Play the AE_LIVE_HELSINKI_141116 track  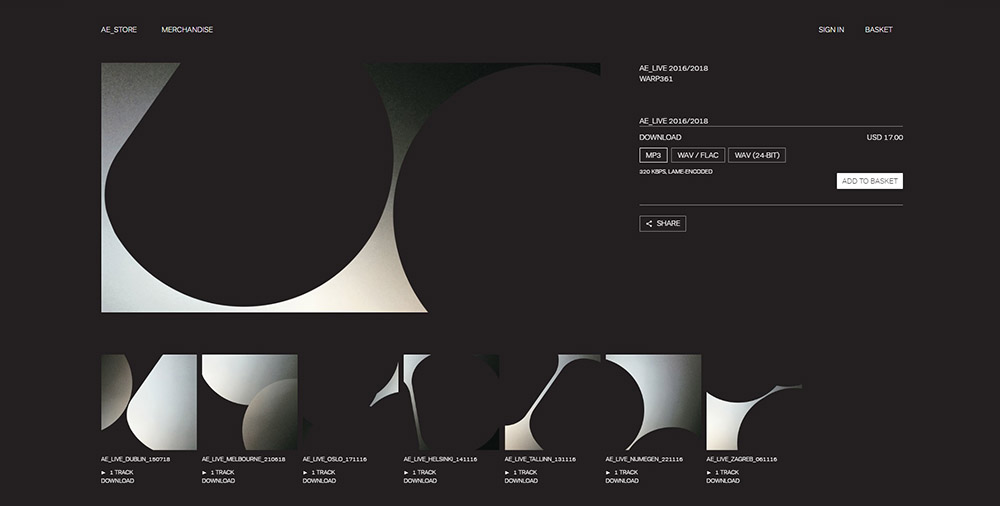point(407,472)
